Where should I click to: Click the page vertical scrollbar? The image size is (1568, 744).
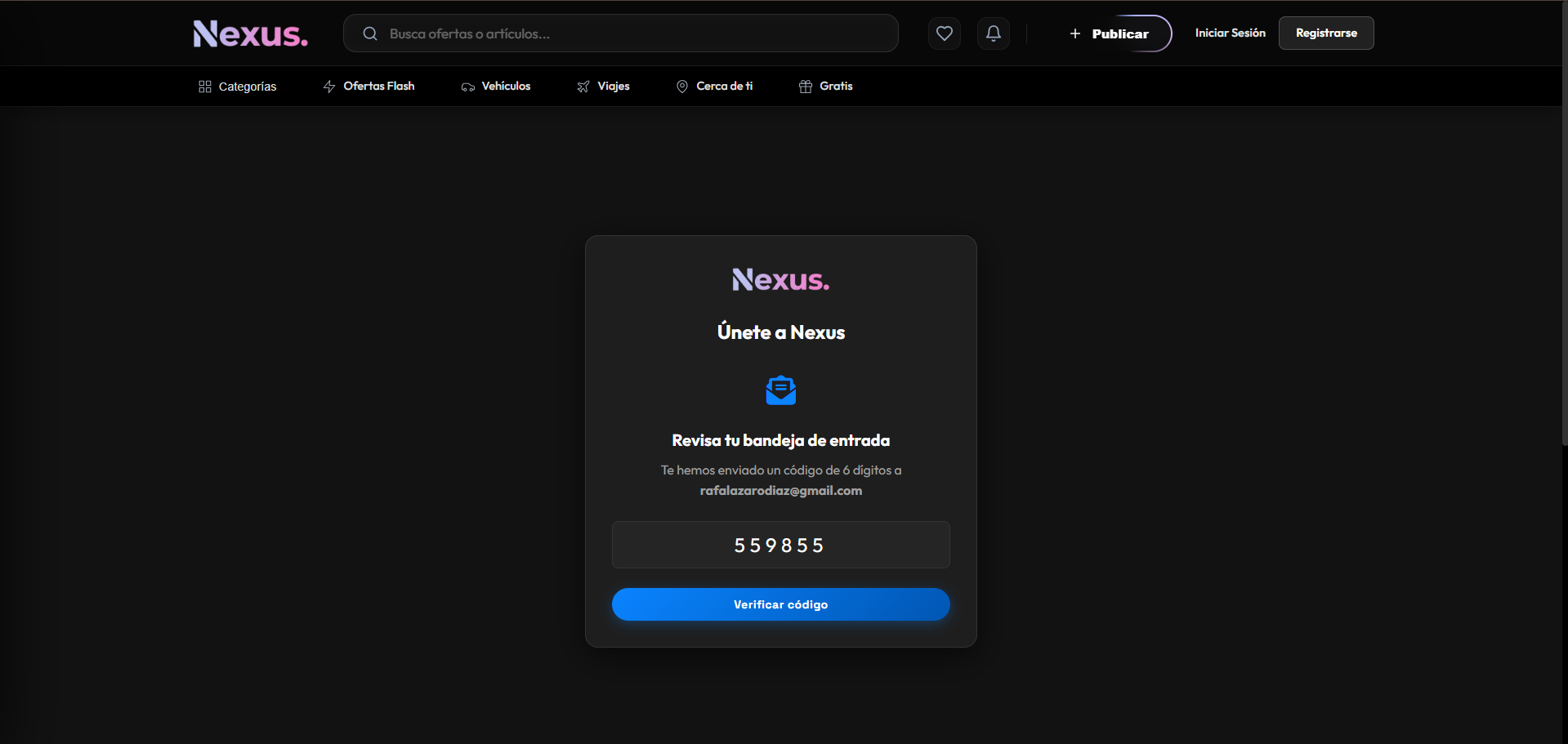click(1564, 223)
